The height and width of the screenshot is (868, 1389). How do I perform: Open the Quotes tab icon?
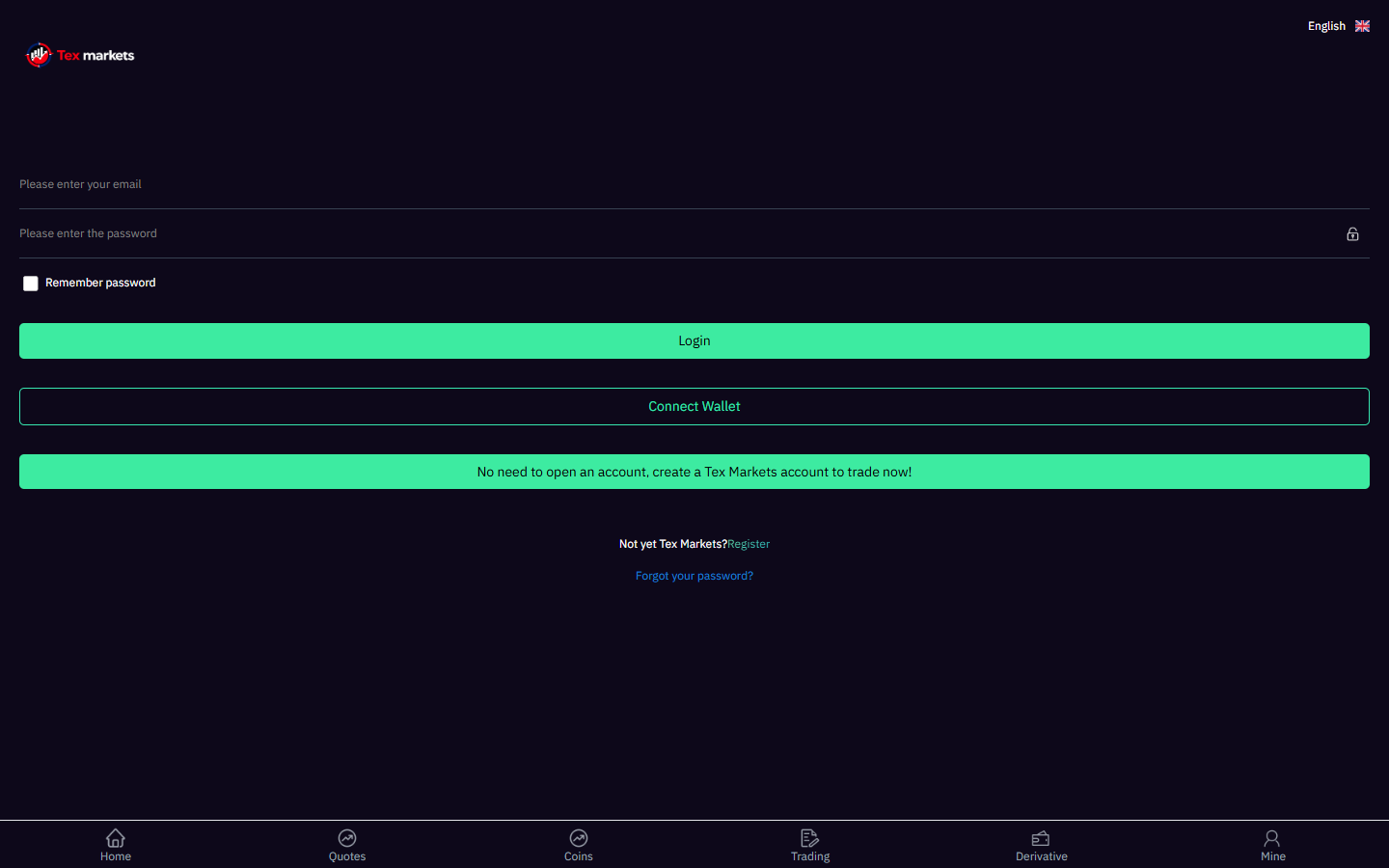(347, 837)
